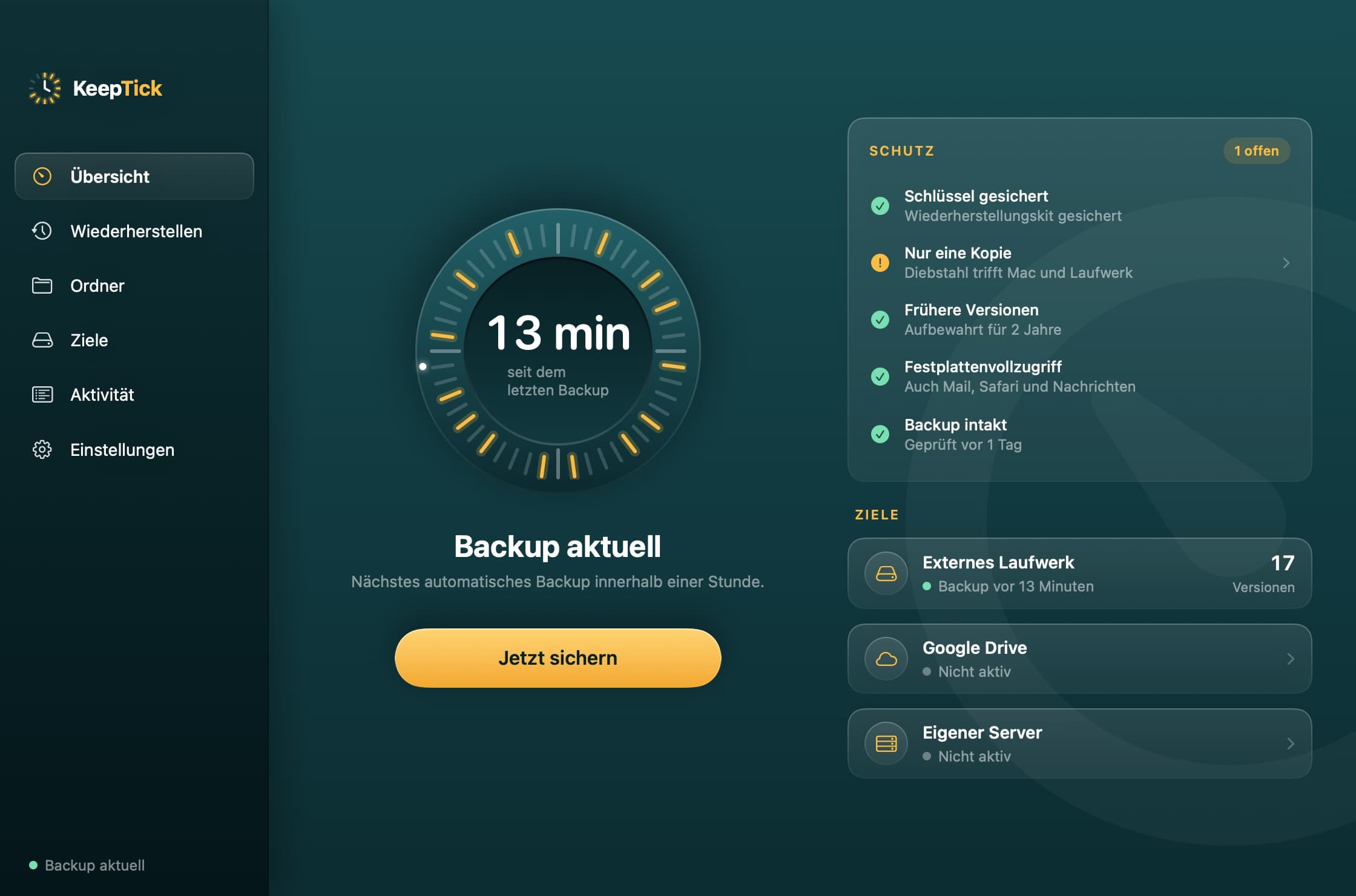This screenshot has width=1356, height=896.
Task: Click the Jetzt sichern button
Action: click(558, 658)
